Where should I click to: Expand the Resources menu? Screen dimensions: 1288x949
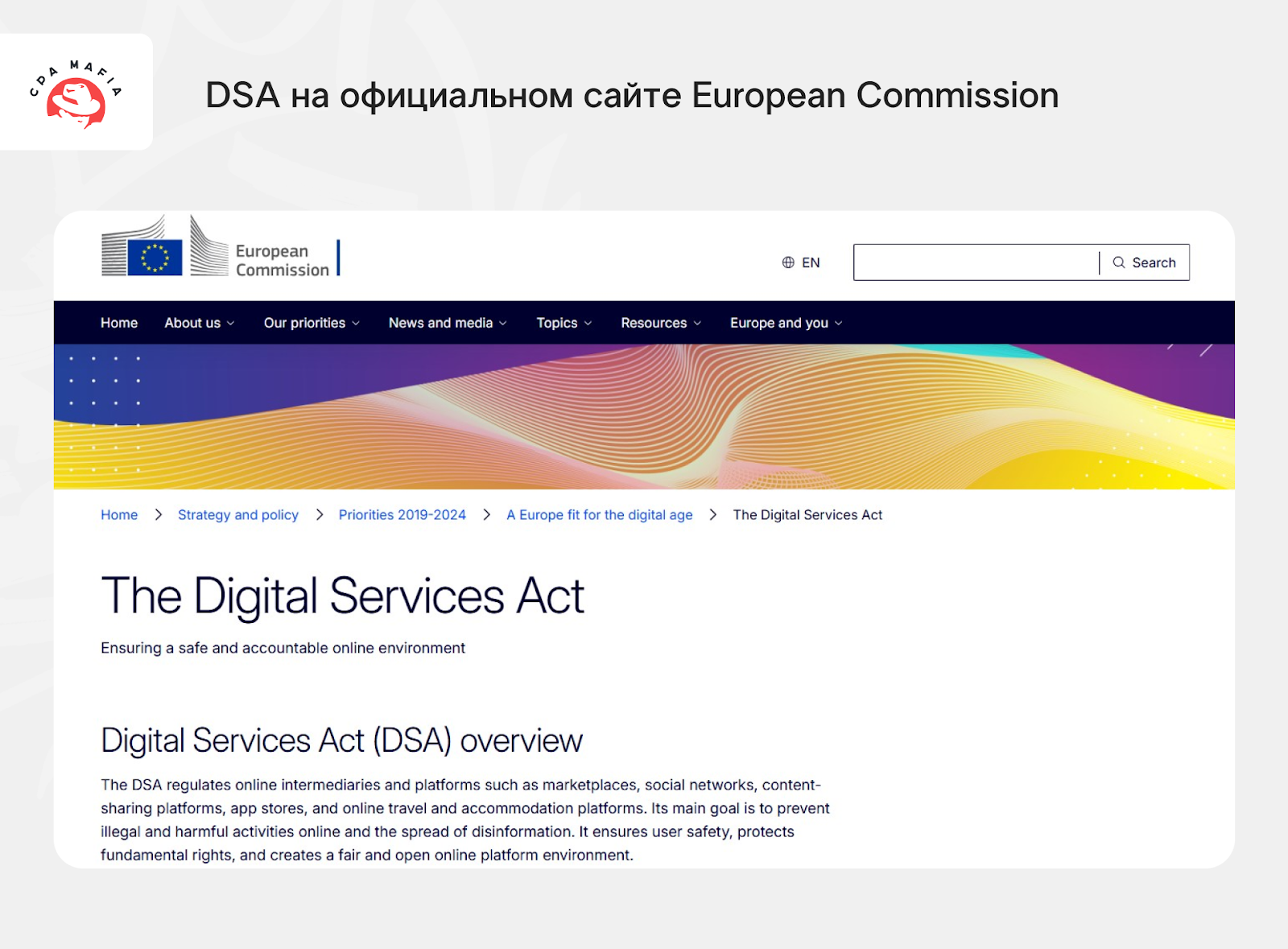(661, 323)
